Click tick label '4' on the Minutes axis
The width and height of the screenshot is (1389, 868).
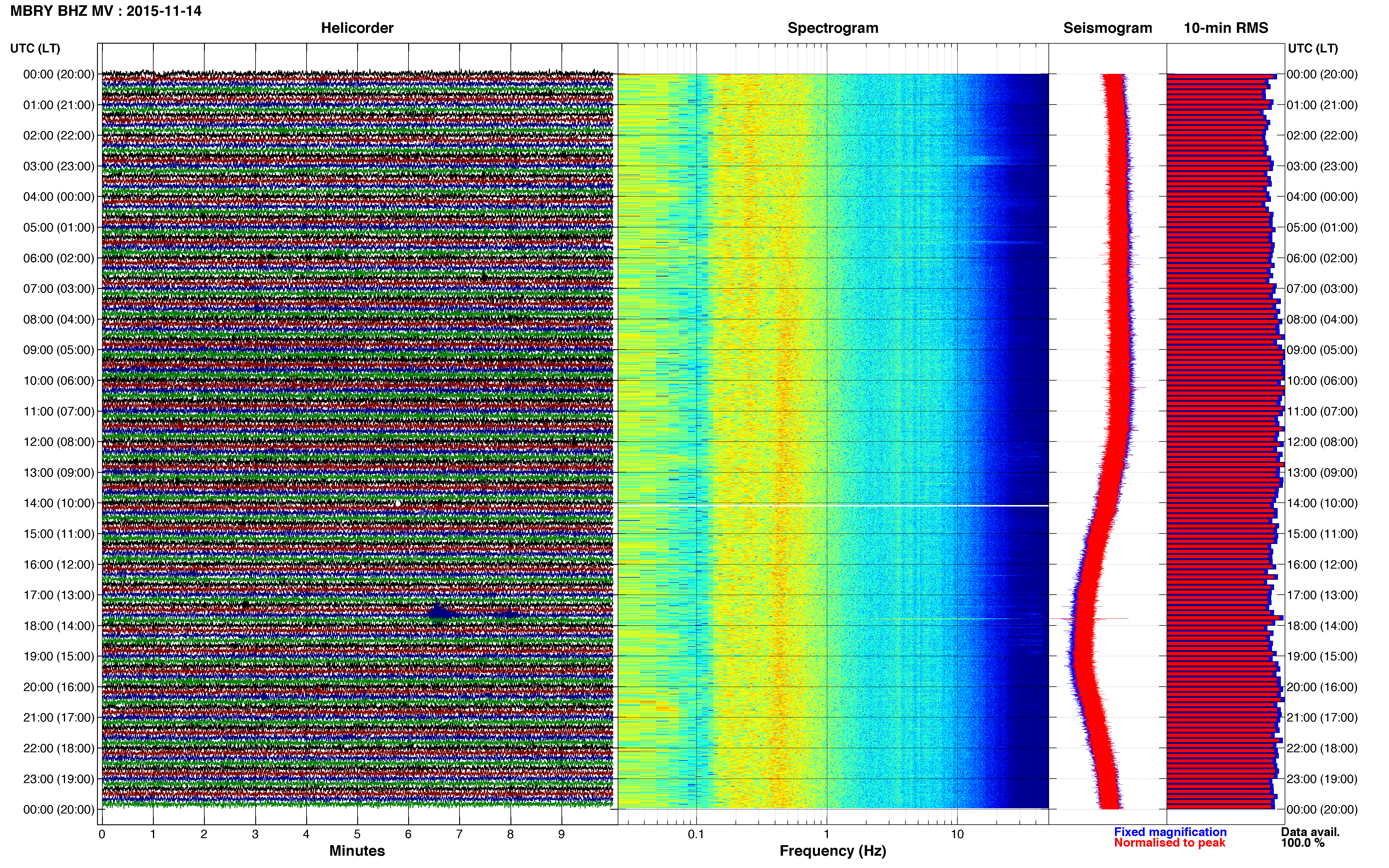306,835
